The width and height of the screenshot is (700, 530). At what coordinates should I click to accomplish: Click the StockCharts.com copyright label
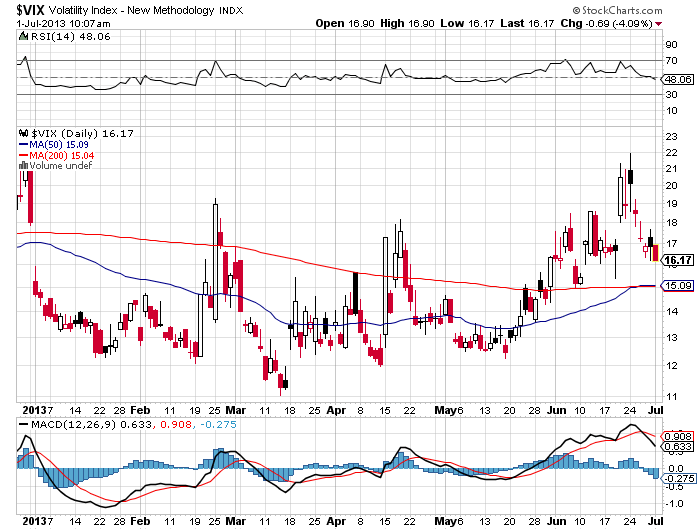[x=618, y=10]
